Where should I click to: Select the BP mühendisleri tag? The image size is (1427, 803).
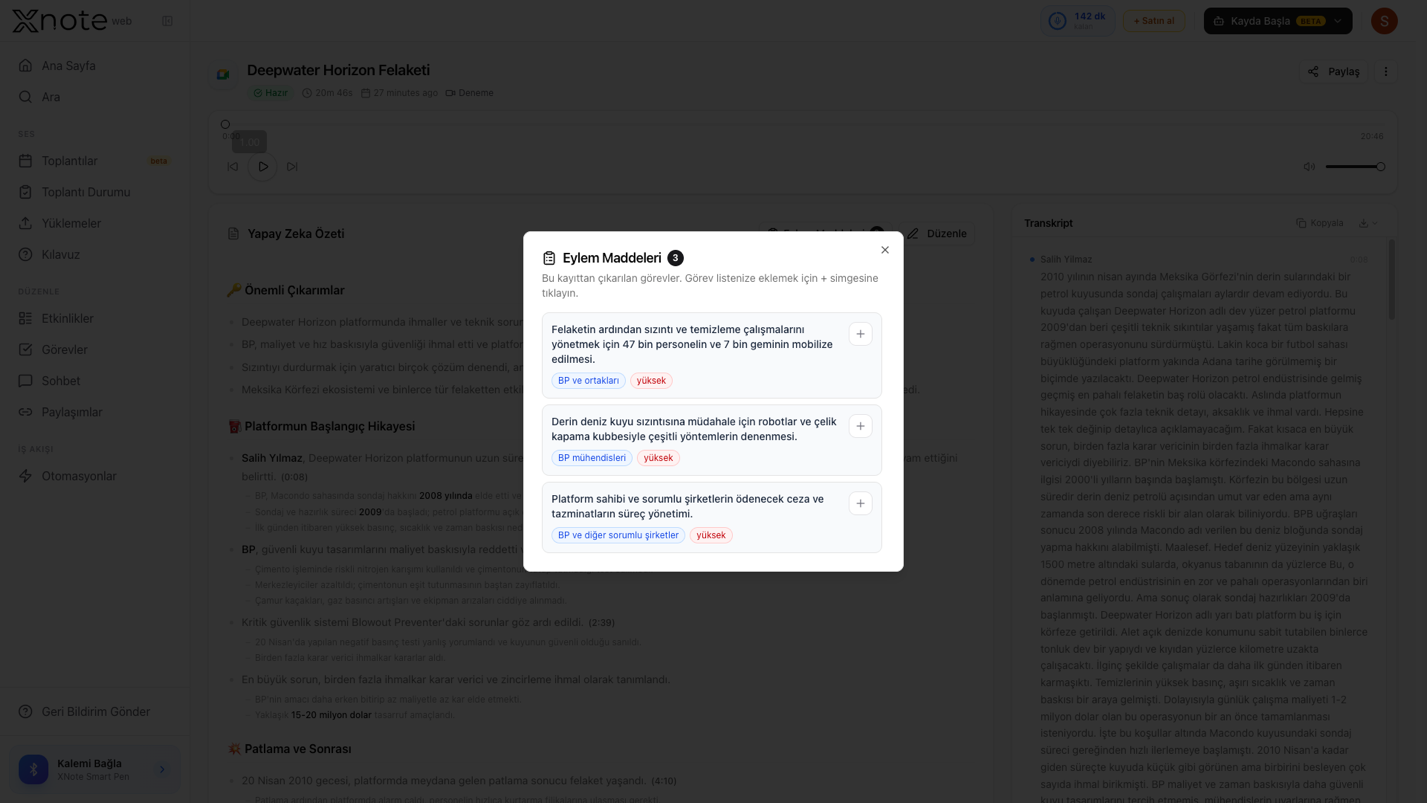(592, 458)
